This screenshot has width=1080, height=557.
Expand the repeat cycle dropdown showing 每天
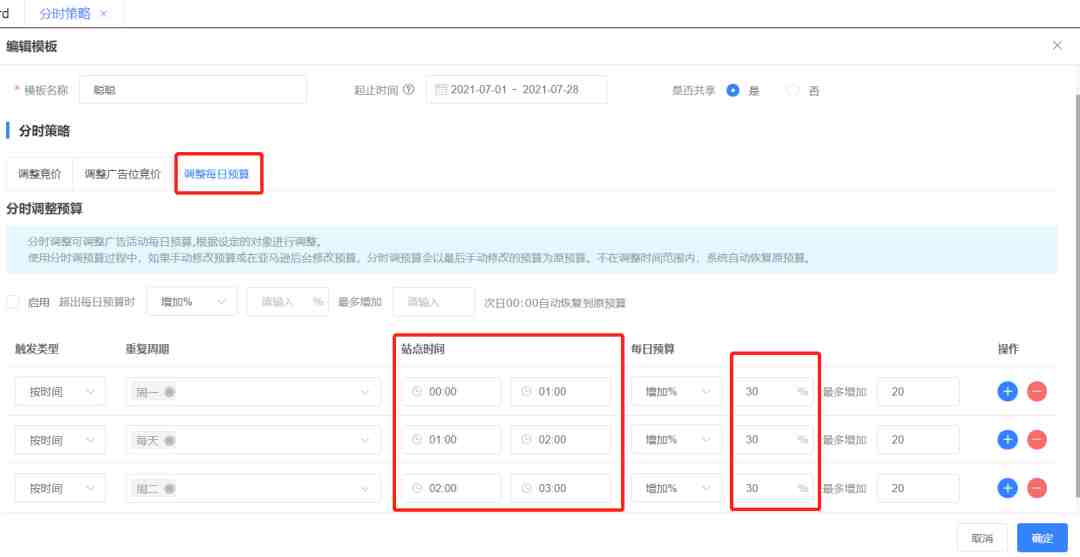[x=253, y=440]
